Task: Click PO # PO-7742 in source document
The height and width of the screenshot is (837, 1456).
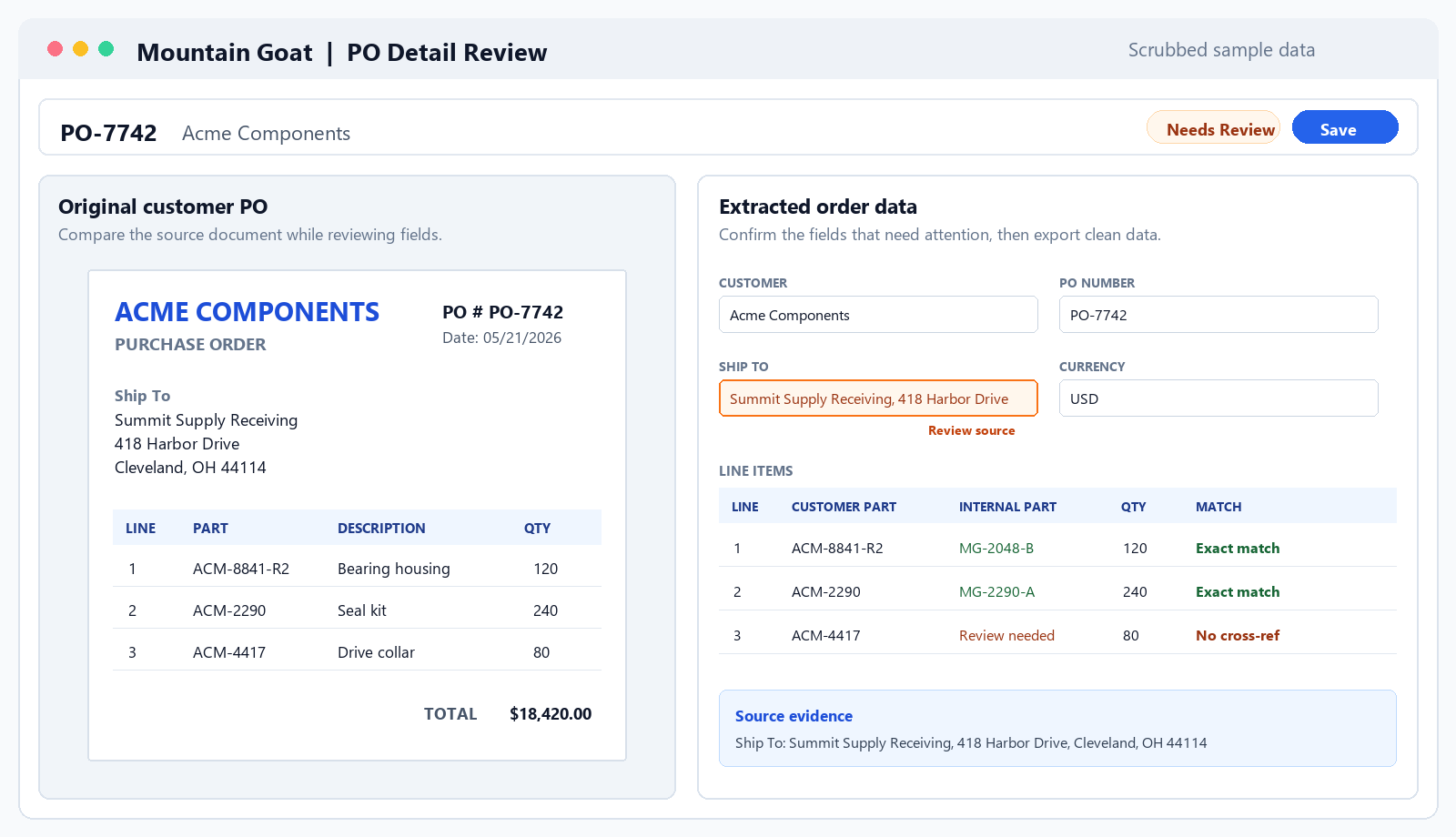Action: 502,312
